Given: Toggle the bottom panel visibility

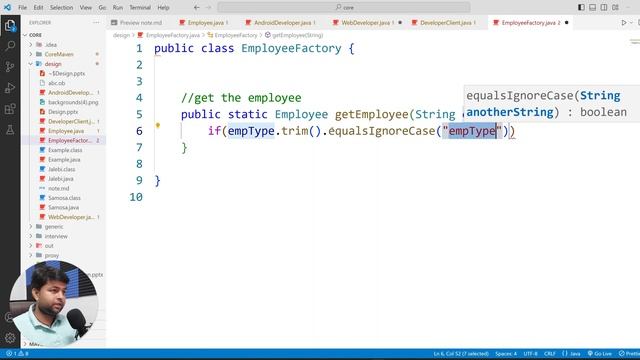Looking at the screenshot, I should tap(592, 7).
